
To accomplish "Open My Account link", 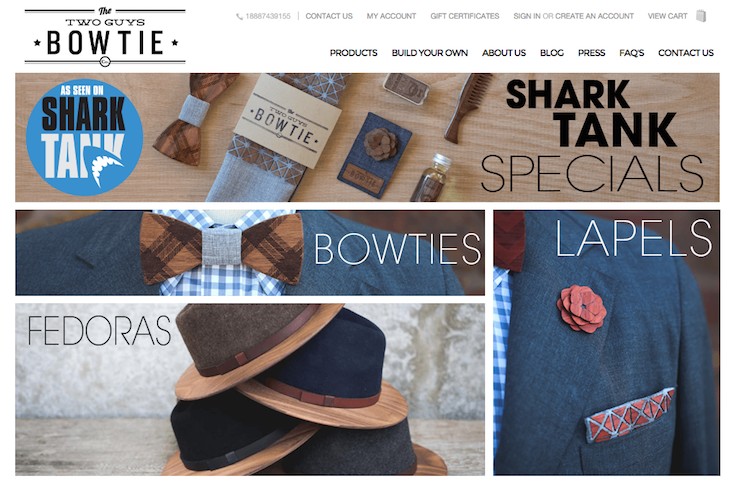I will (391, 16).
